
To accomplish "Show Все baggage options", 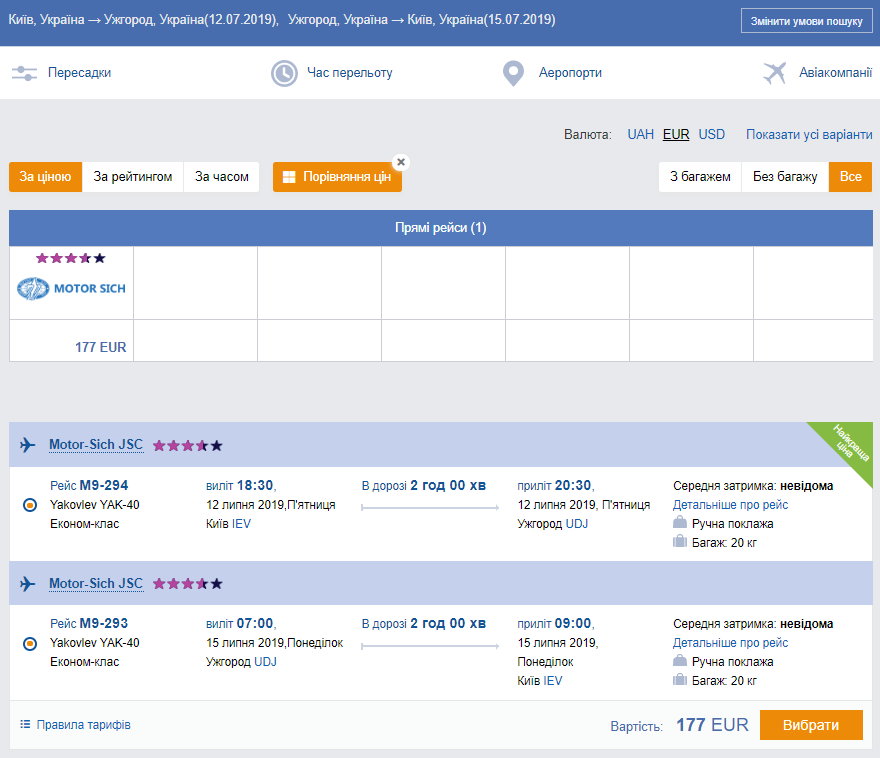I will (850, 177).
